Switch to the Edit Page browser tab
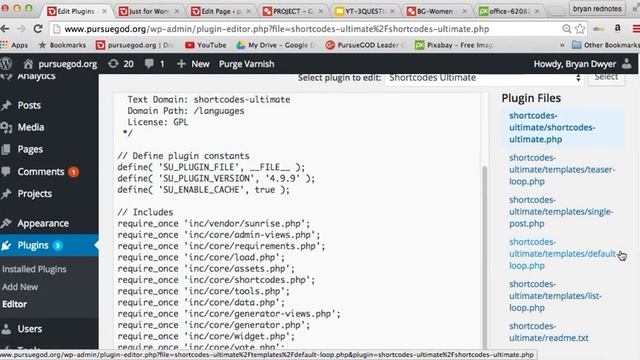Screen dimensions: 640x360 click(x=220, y=11)
